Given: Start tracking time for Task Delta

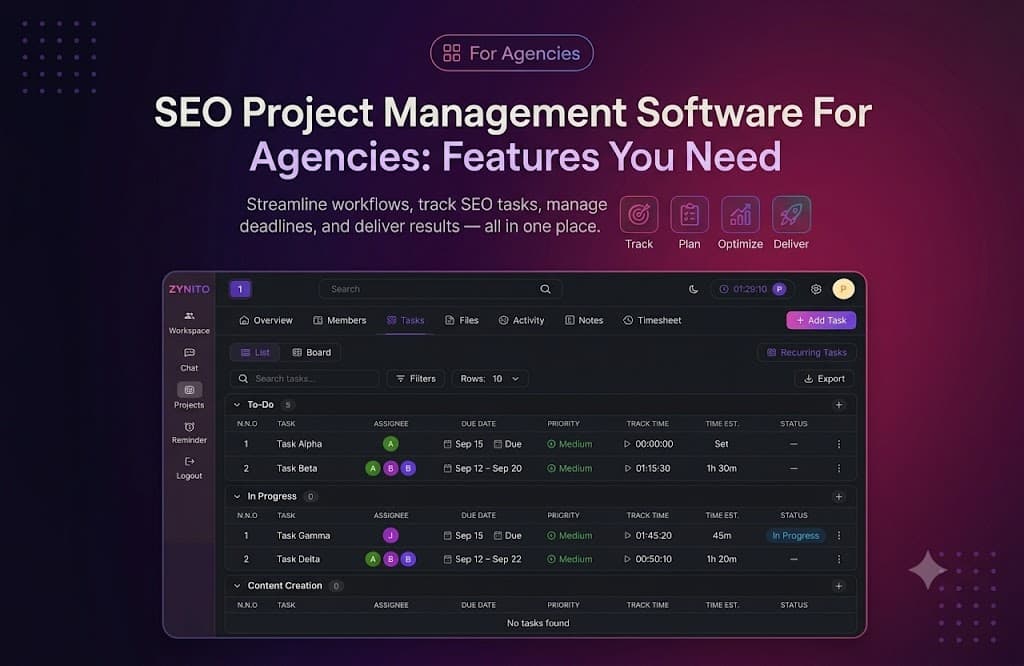Looking at the screenshot, I should [x=628, y=559].
